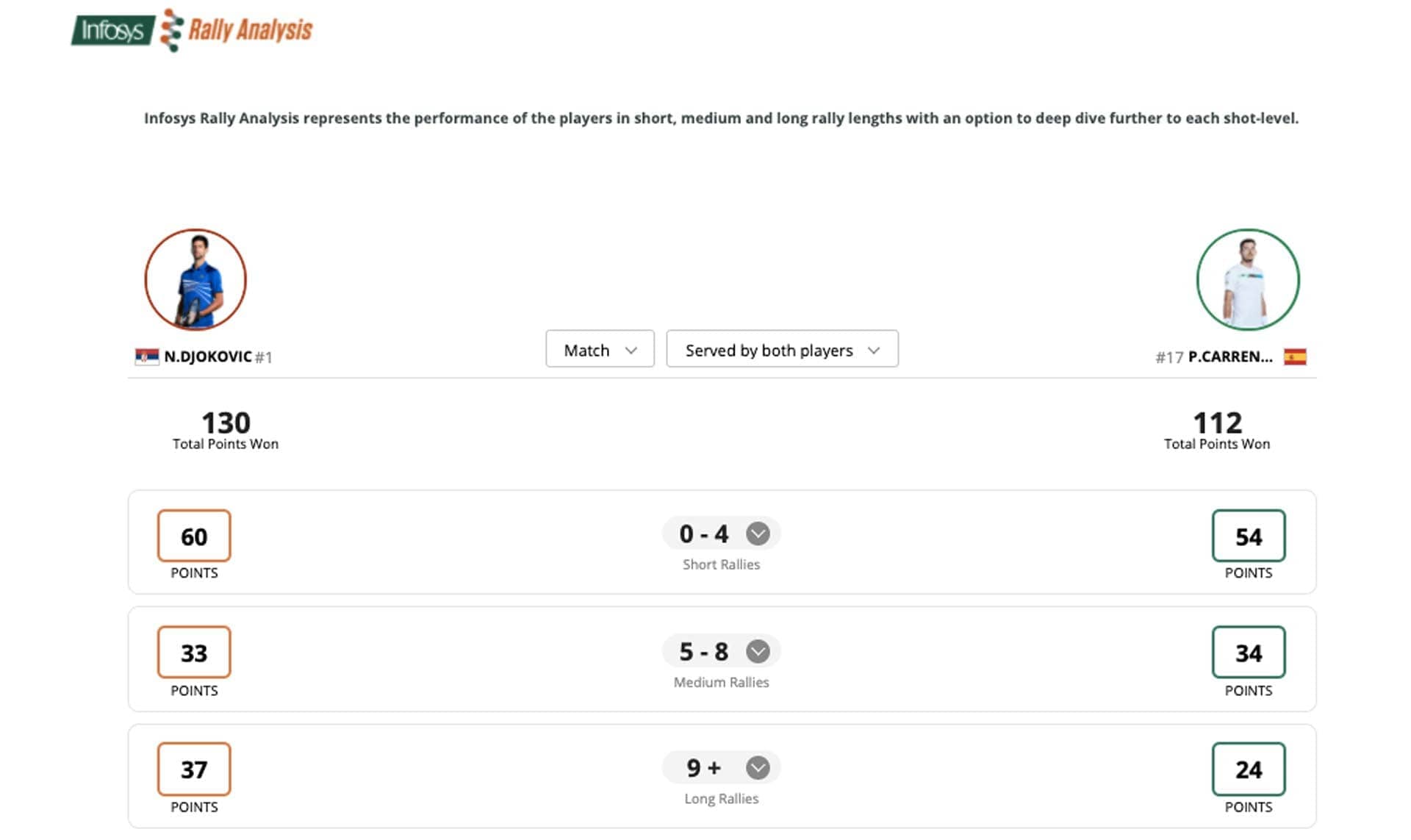Image resolution: width=1411 pixels, height=840 pixels.
Task: Select Djokovic's 33 medium rally points box
Action: [x=194, y=652]
